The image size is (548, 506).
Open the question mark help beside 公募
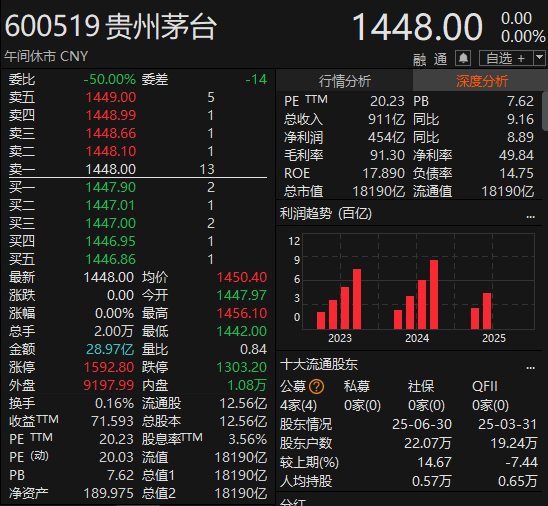(317, 386)
